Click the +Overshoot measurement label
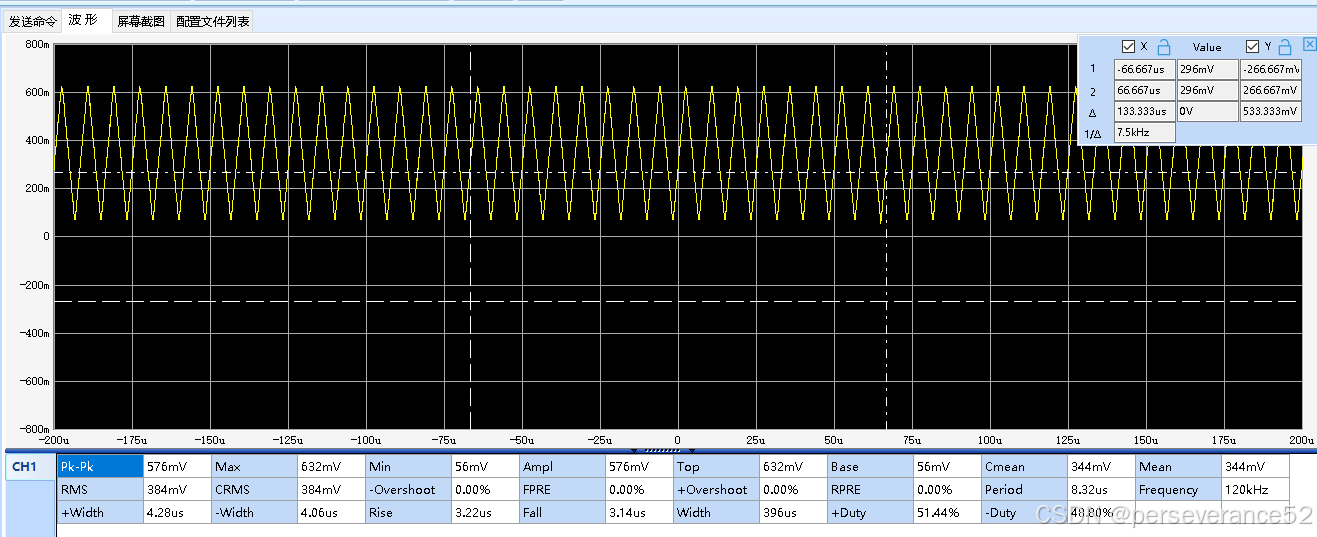 point(717,490)
